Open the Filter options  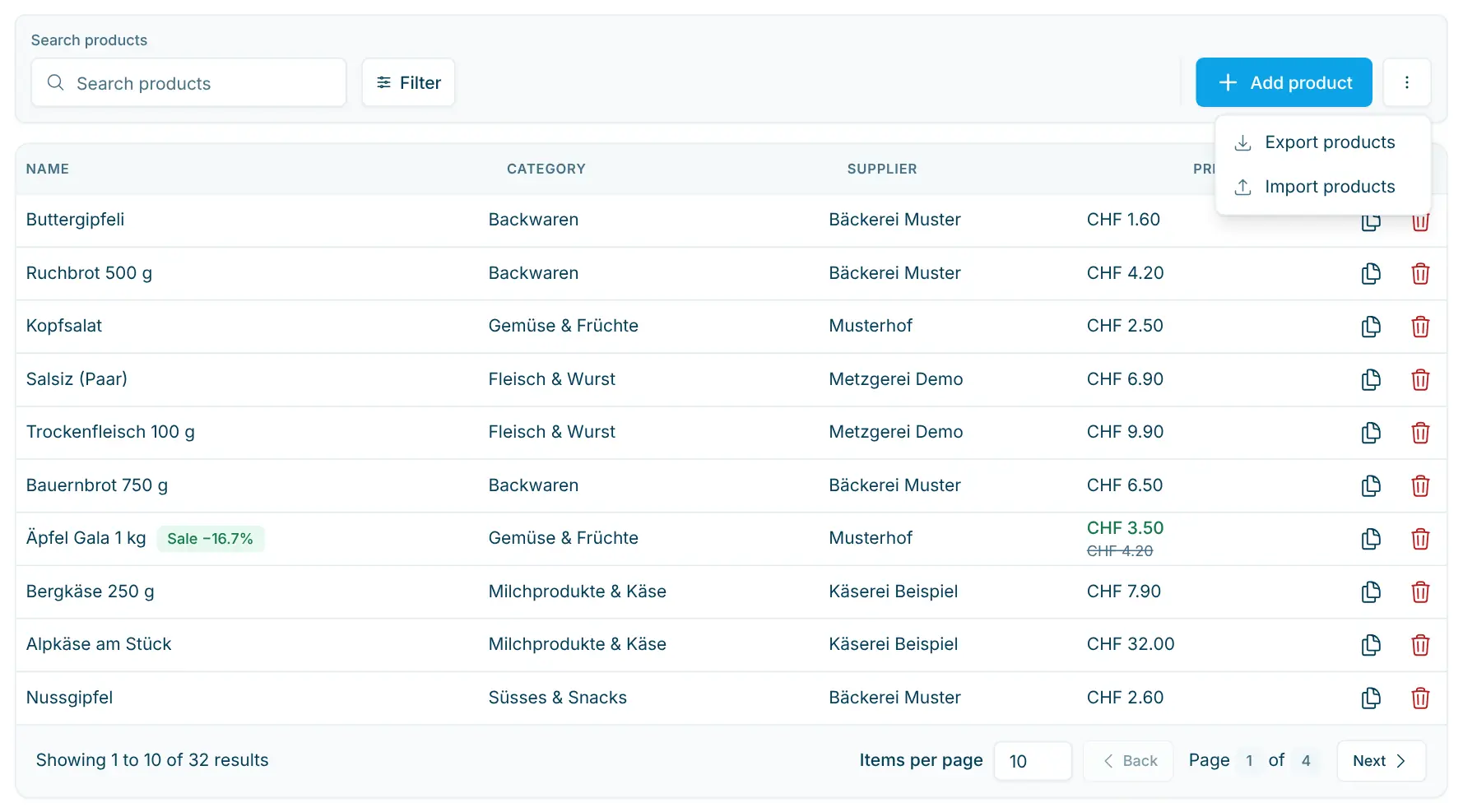pyautogui.click(x=408, y=82)
